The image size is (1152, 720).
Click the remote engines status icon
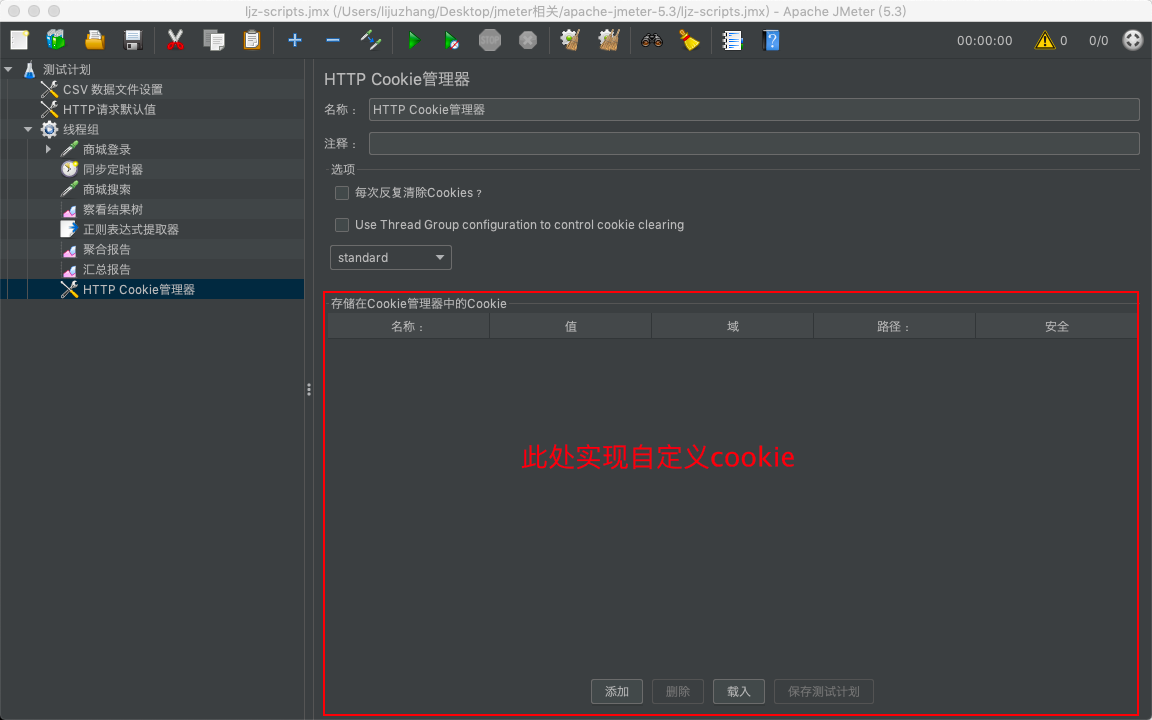1133,40
